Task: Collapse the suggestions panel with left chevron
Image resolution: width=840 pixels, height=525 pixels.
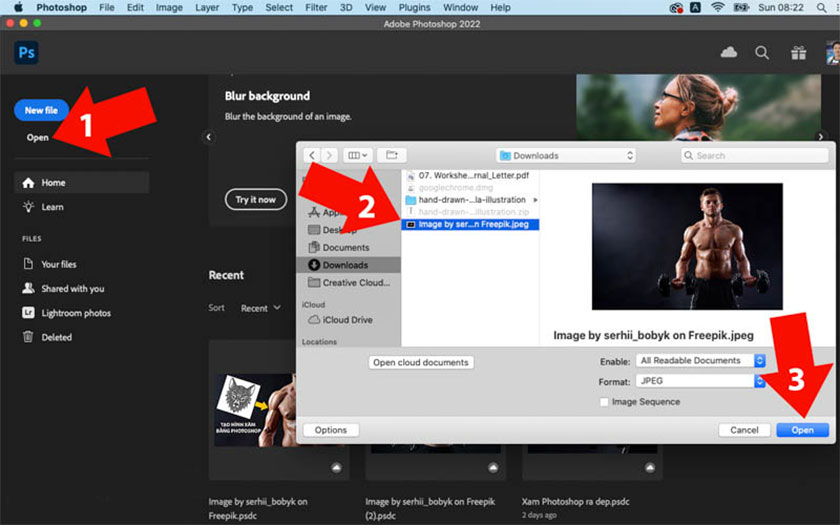Action: 209,137
